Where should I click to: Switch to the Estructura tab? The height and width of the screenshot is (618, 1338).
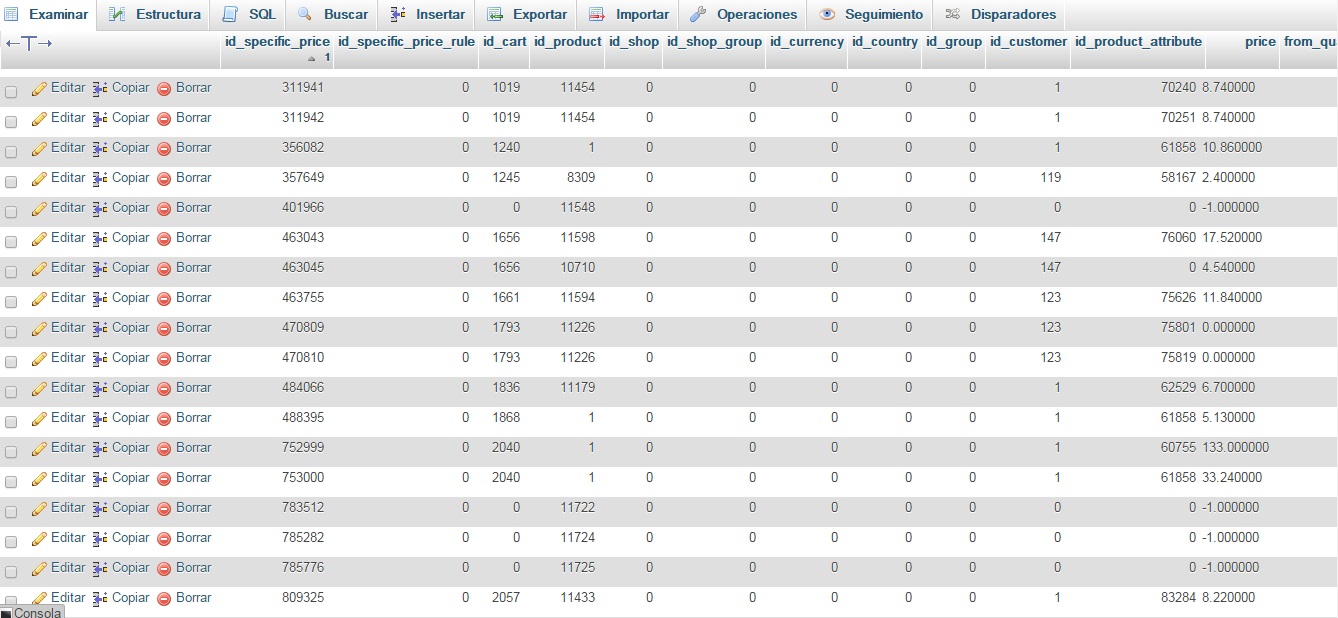click(154, 15)
